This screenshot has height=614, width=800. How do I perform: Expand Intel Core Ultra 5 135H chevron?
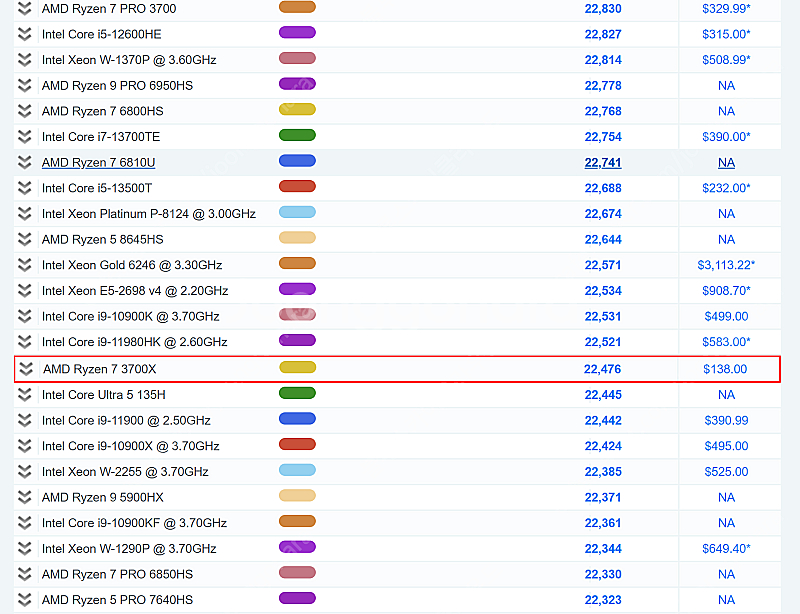coord(24,395)
